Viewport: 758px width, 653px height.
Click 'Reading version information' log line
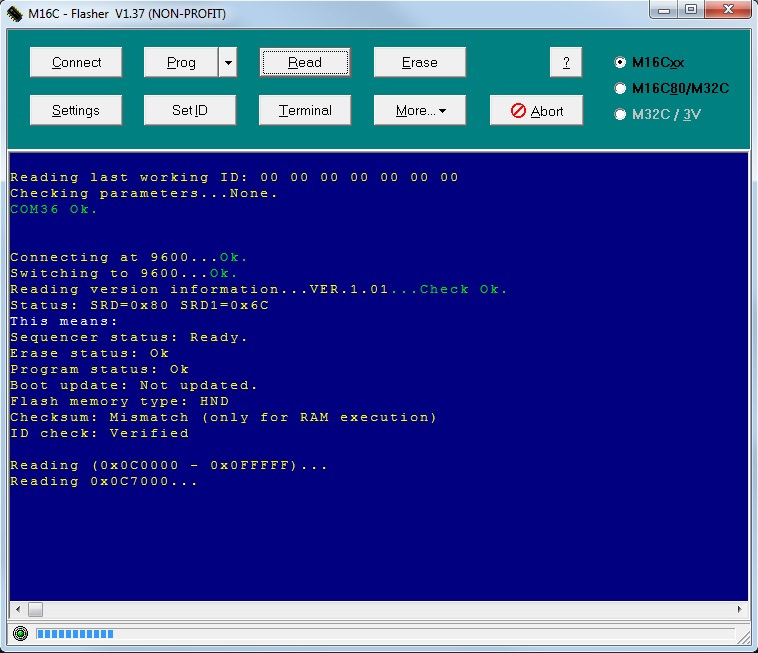pyautogui.click(x=259, y=290)
